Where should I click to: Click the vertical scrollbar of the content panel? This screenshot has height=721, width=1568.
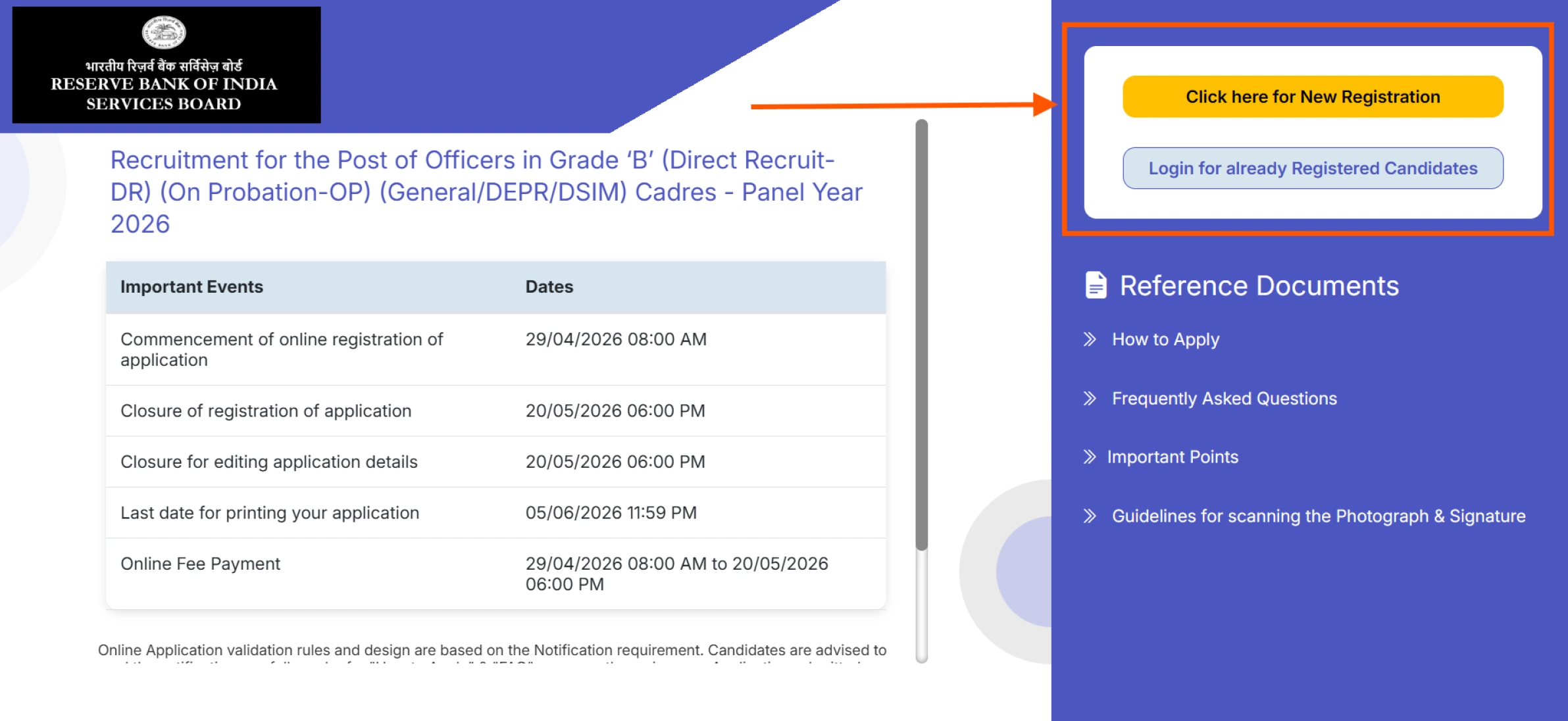point(922,391)
